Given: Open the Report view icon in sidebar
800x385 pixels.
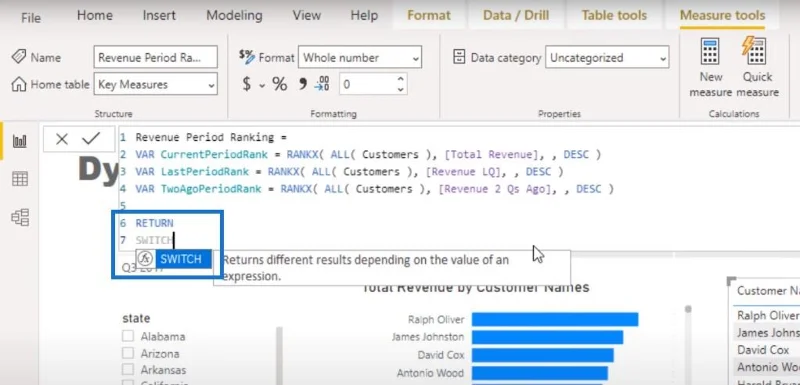Looking at the screenshot, I should 19,141.
